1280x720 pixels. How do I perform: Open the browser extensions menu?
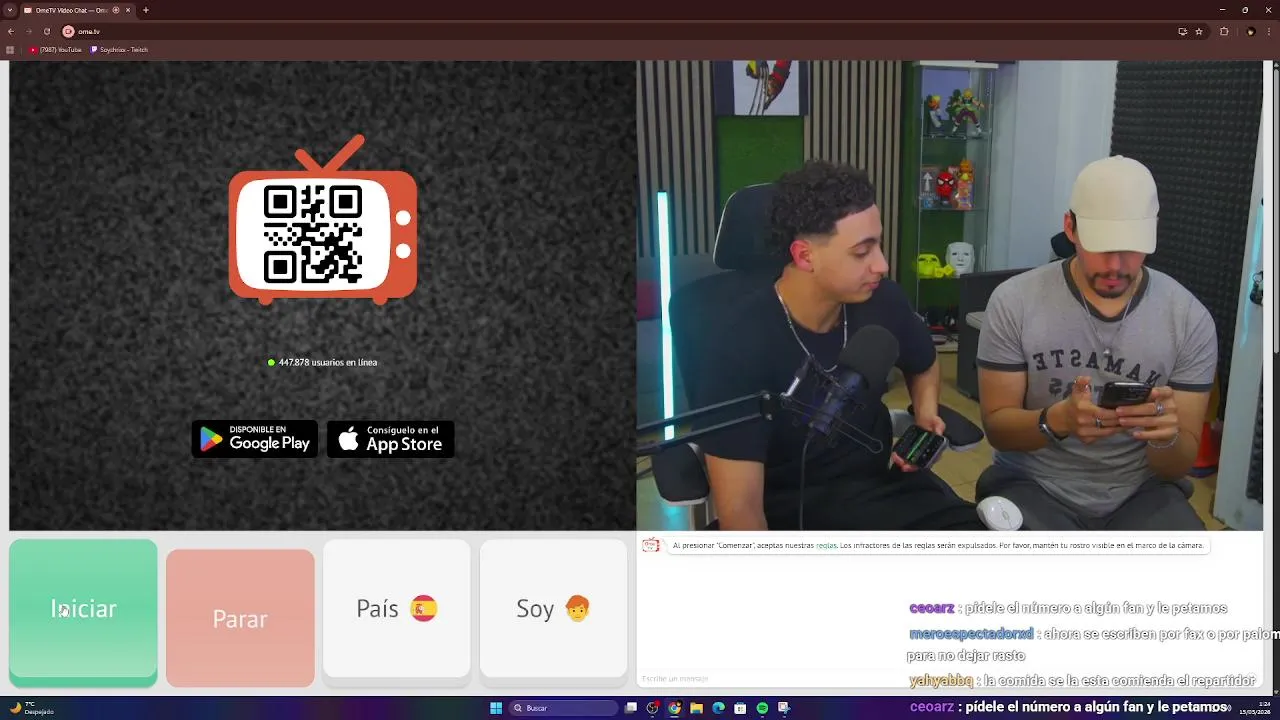(1224, 31)
